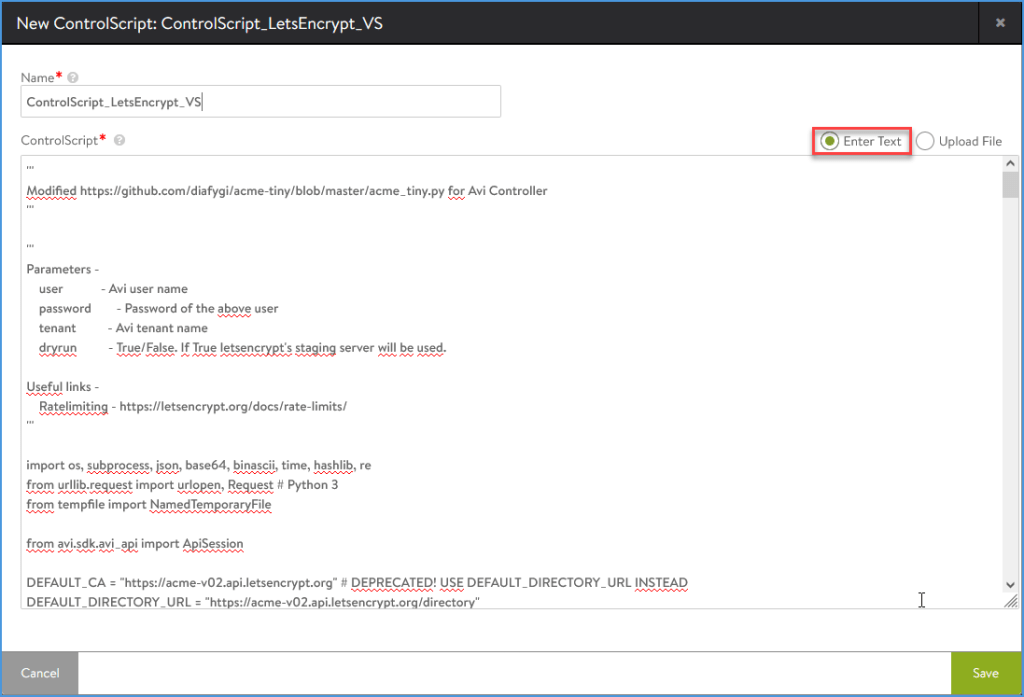Select the Enter Text radio button
The height and width of the screenshot is (697, 1024).
point(829,141)
